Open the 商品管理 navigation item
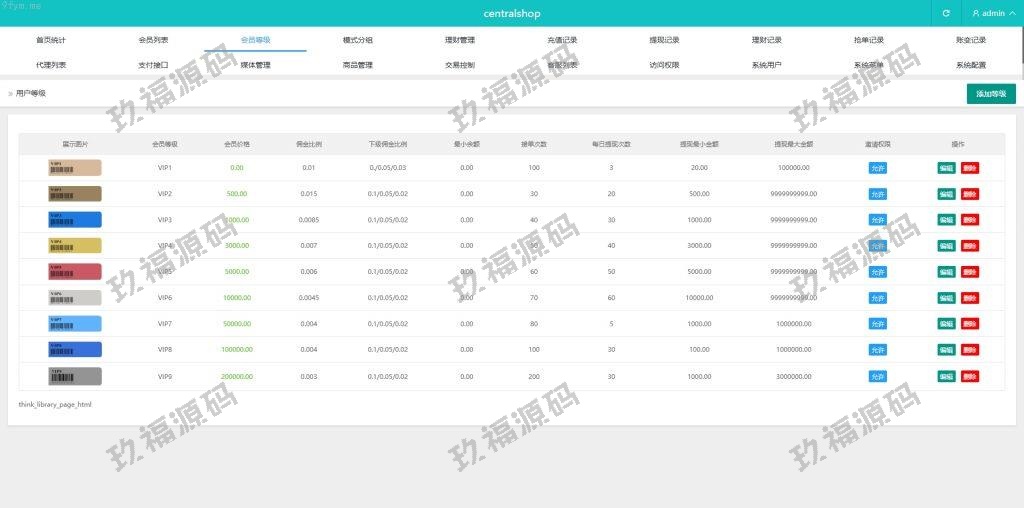The width and height of the screenshot is (1024, 508). (x=357, y=65)
